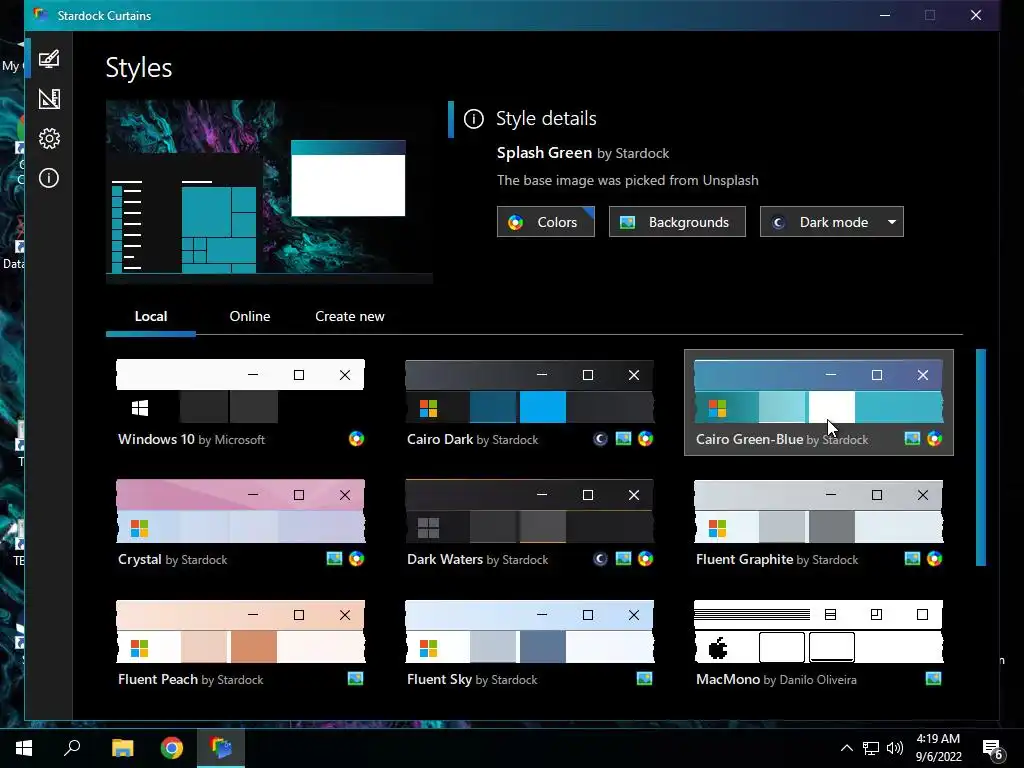This screenshot has width=1024, height=768.
Task: Select the Cairo Dark style thumbnail
Action: tap(530, 392)
